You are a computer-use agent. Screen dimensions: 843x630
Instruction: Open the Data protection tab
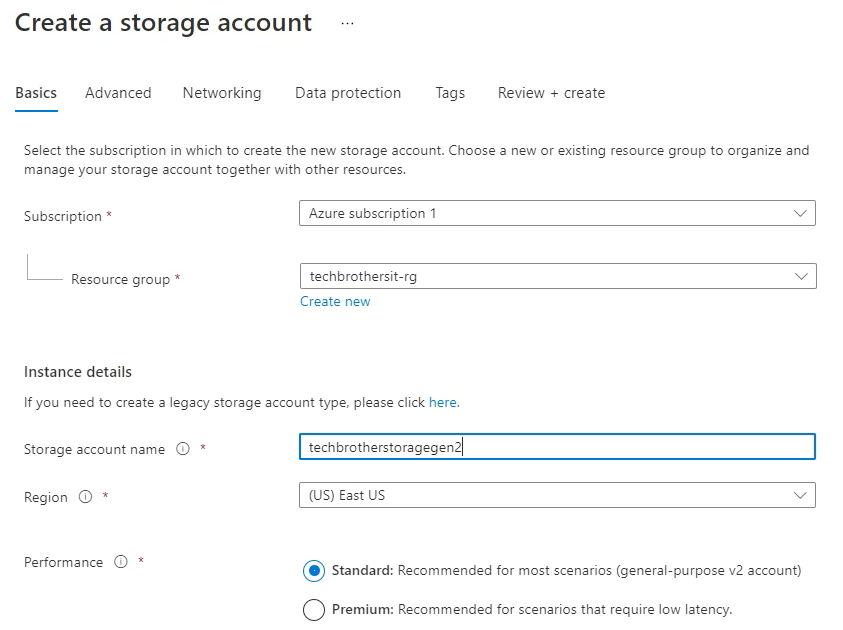(347, 92)
